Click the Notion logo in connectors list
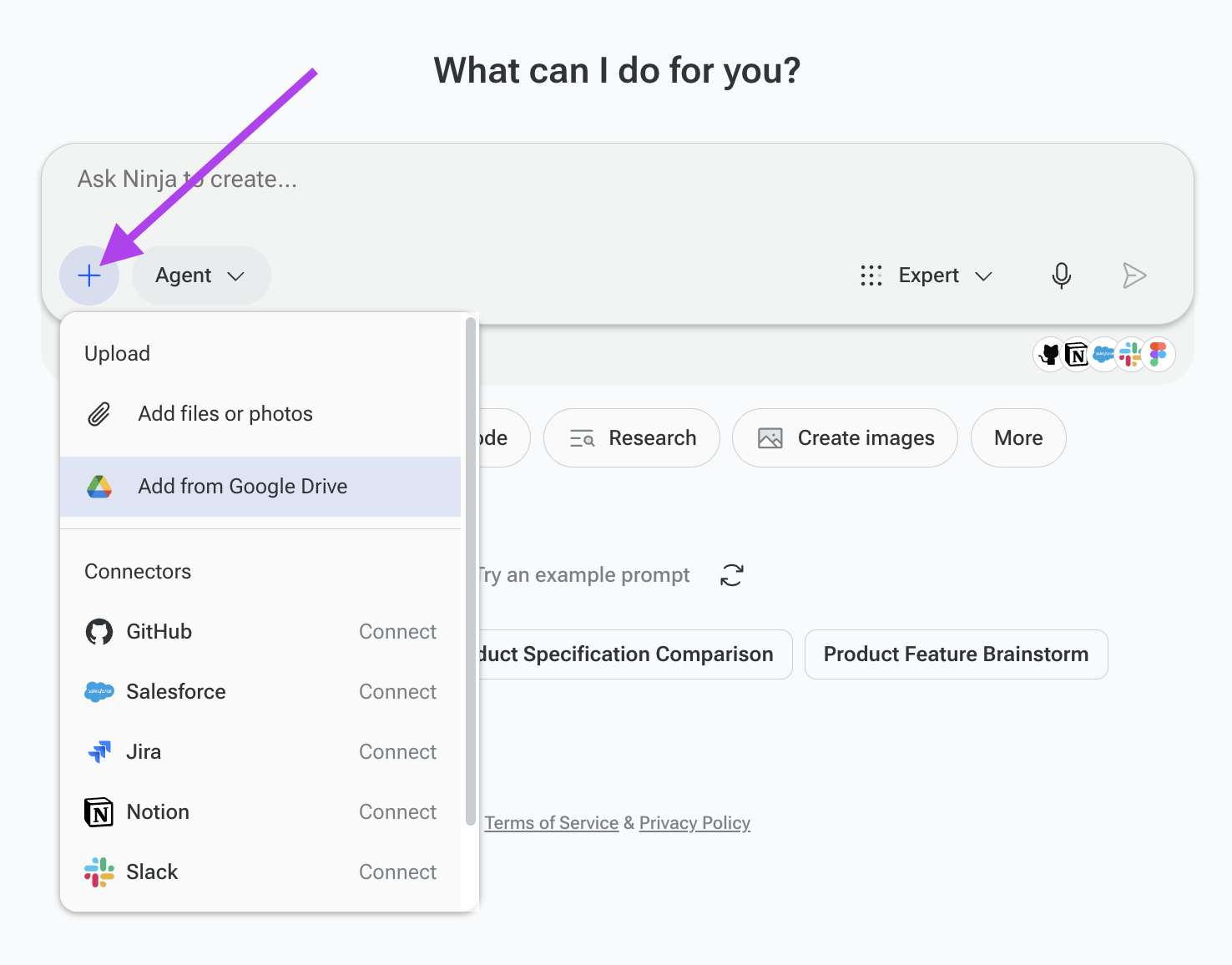 tap(99, 812)
